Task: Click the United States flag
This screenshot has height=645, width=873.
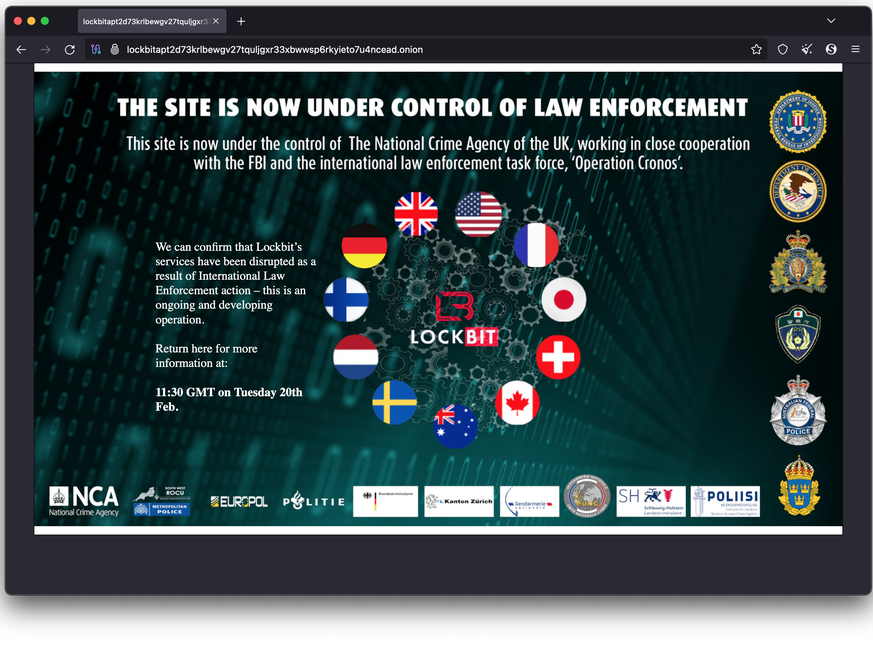Action: pyautogui.click(x=478, y=214)
